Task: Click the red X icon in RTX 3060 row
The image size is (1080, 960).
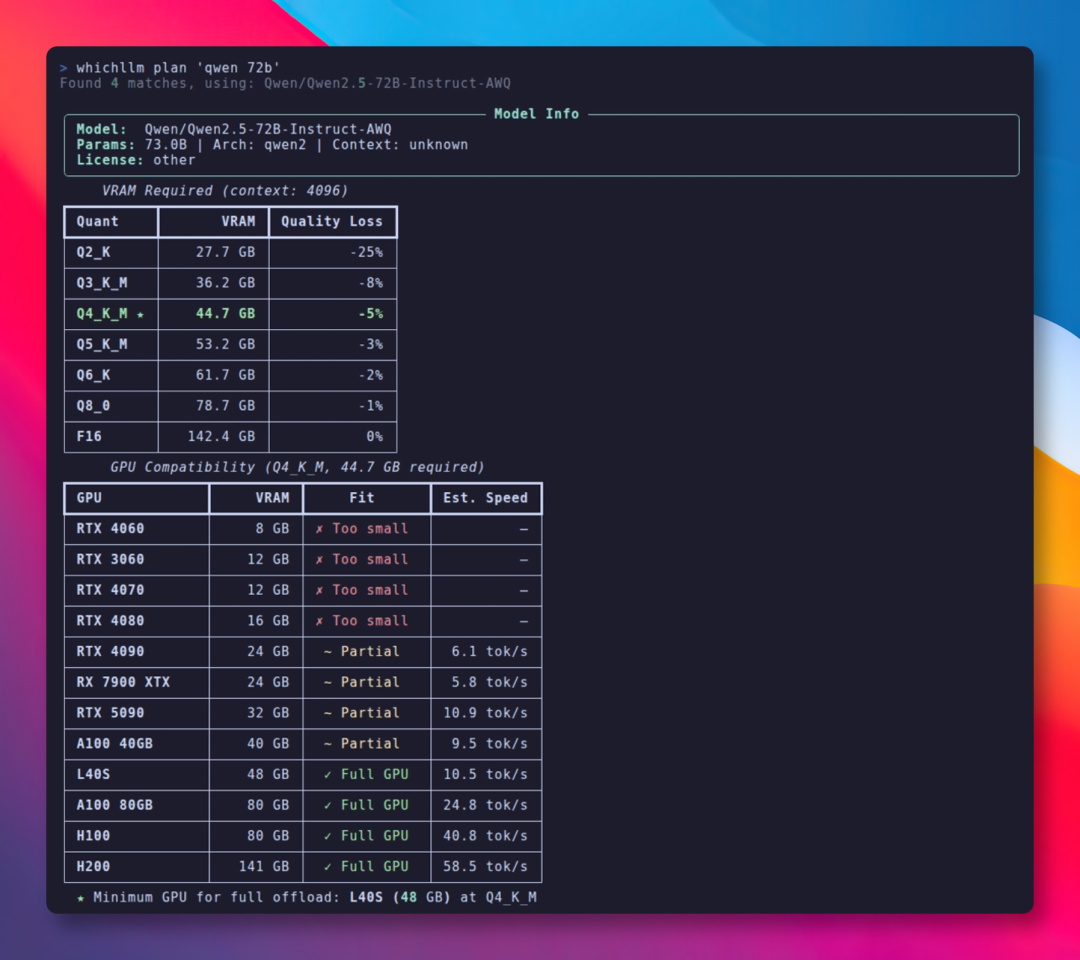Action: click(319, 560)
